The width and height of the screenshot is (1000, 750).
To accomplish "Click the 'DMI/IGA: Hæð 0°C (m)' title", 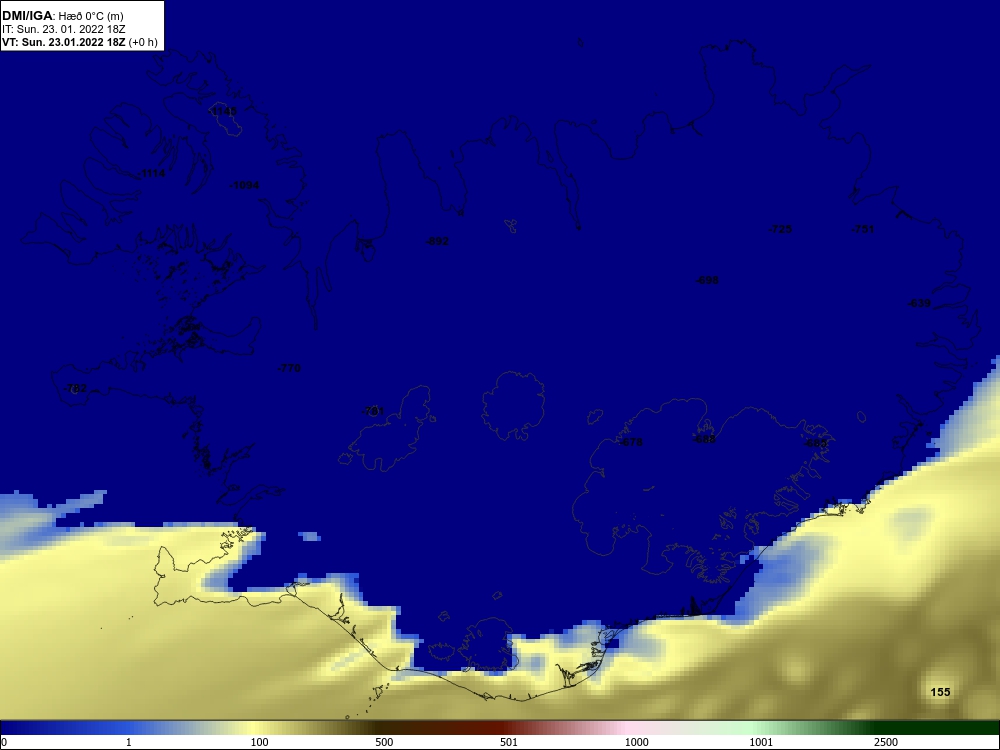I will point(62,15).
